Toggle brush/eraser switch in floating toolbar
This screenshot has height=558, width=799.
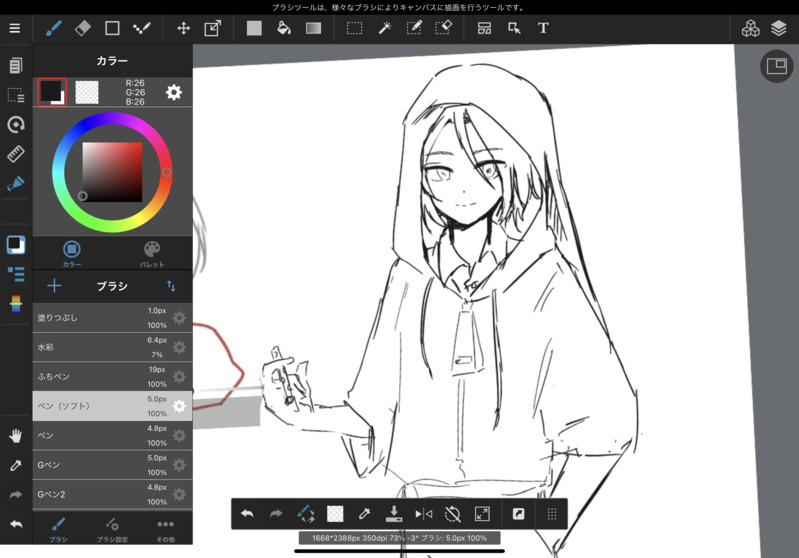(x=306, y=514)
